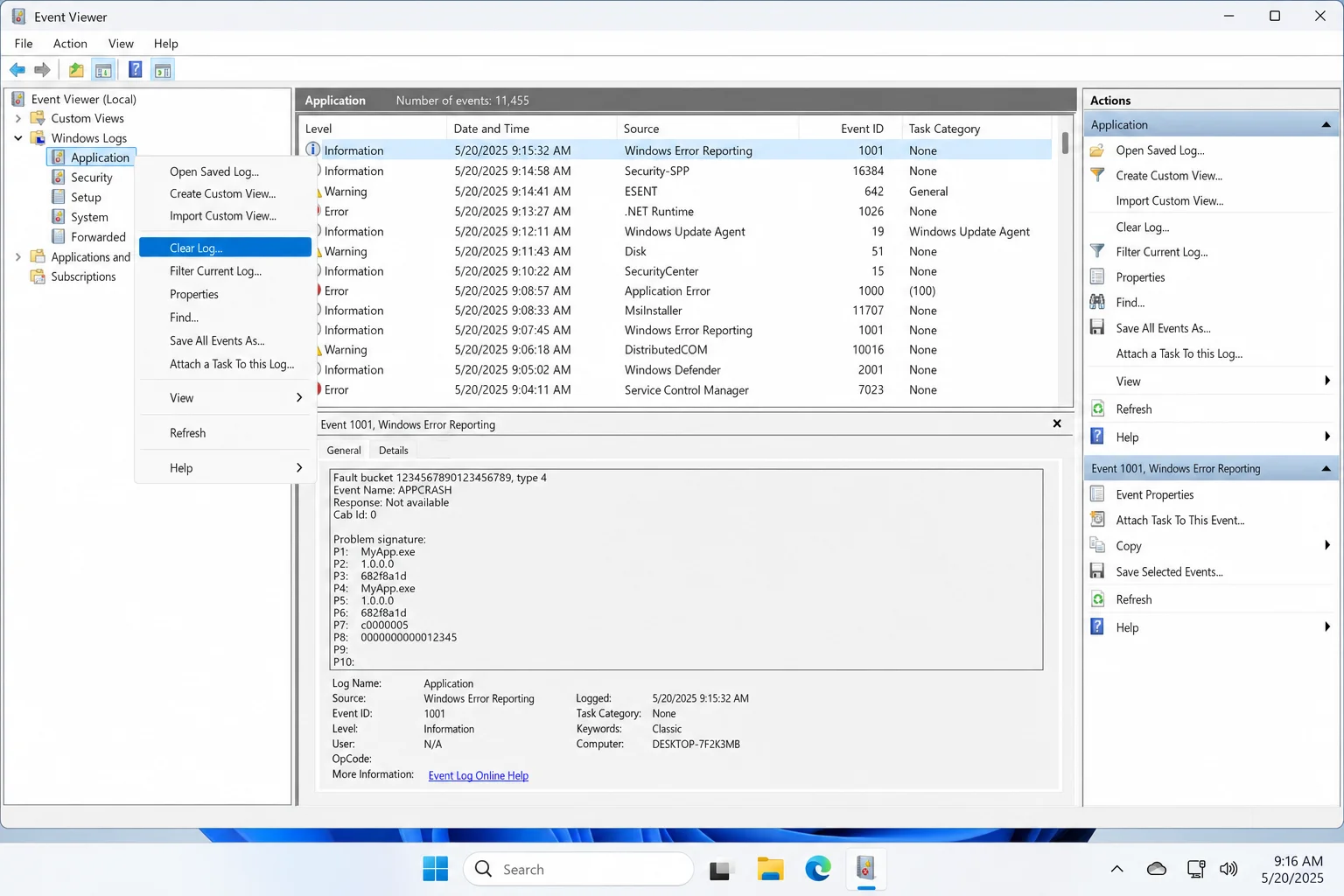Collapse the Event 1001 section in Actions pane

[1326, 469]
